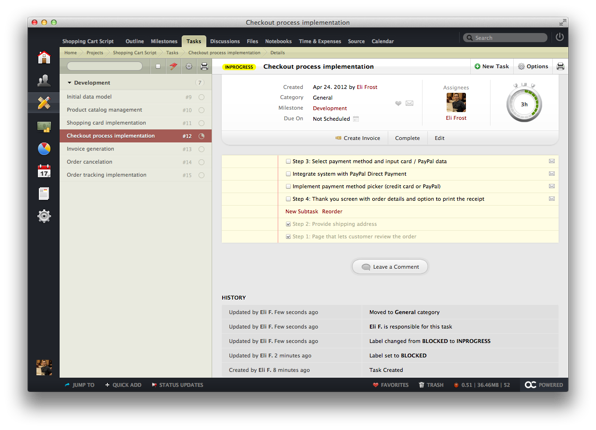
Task: Open the Projects pencil-and-ruler sidebar icon
Action: (x=44, y=103)
